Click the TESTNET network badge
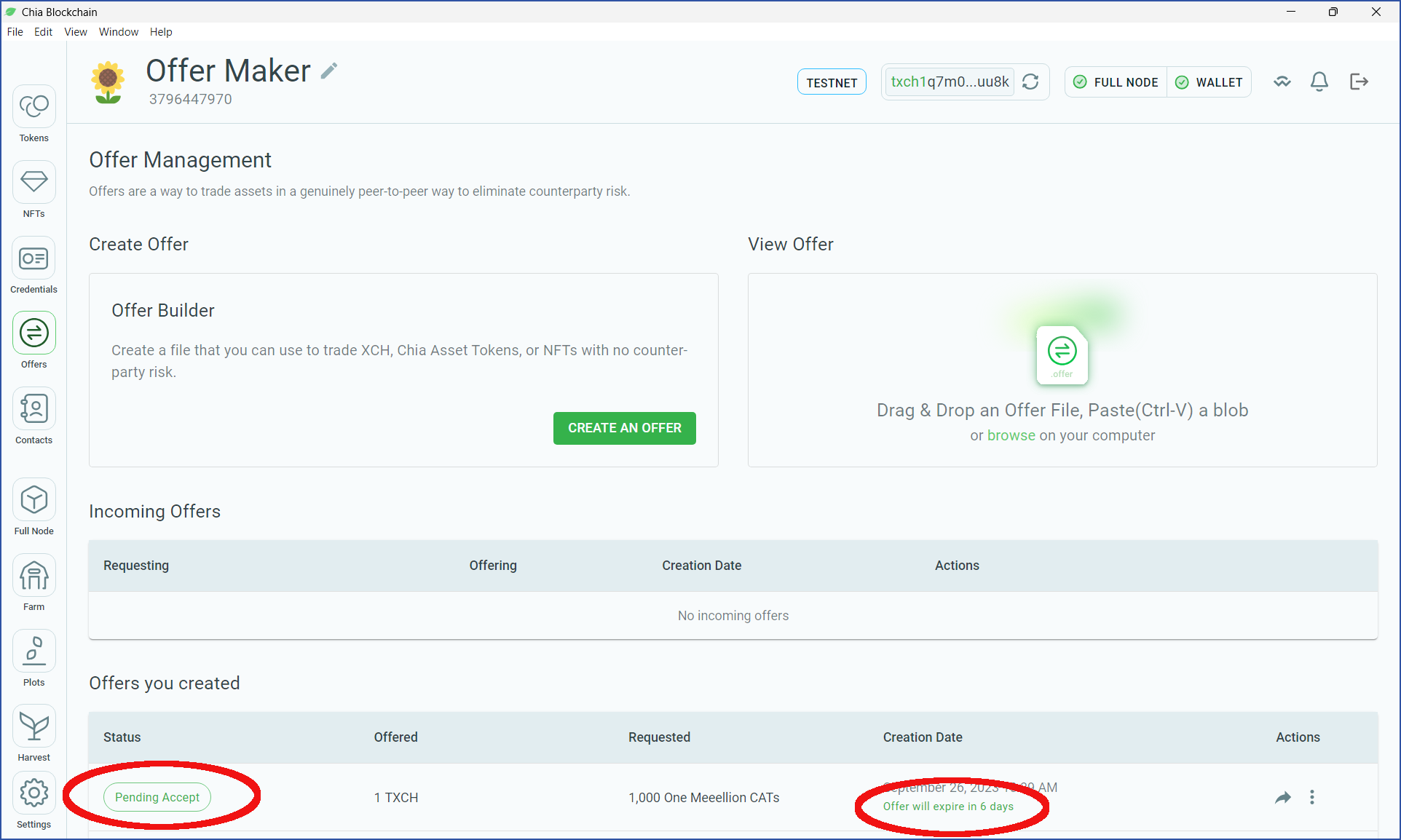The image size is (1401, 840). pos(832,82)
